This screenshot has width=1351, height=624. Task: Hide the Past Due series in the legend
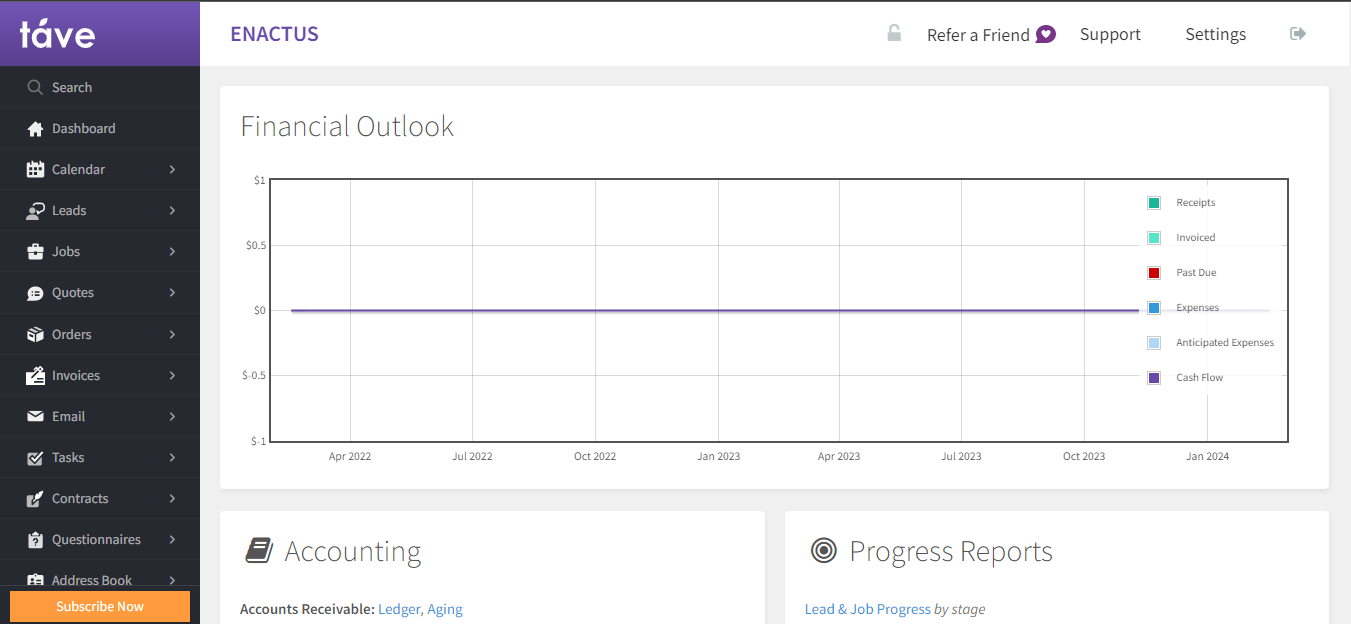point(1153,272)
